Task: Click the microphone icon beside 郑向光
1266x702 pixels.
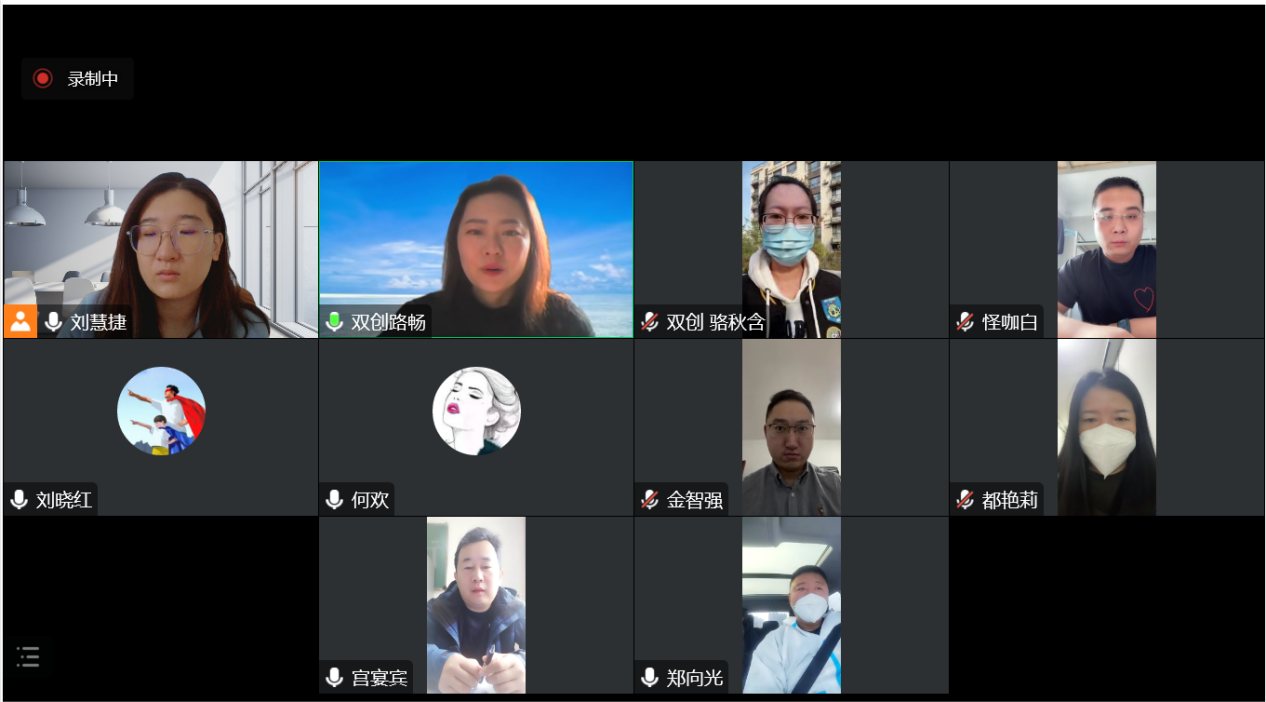Action: pyautogui.click(x=650, y=678)
